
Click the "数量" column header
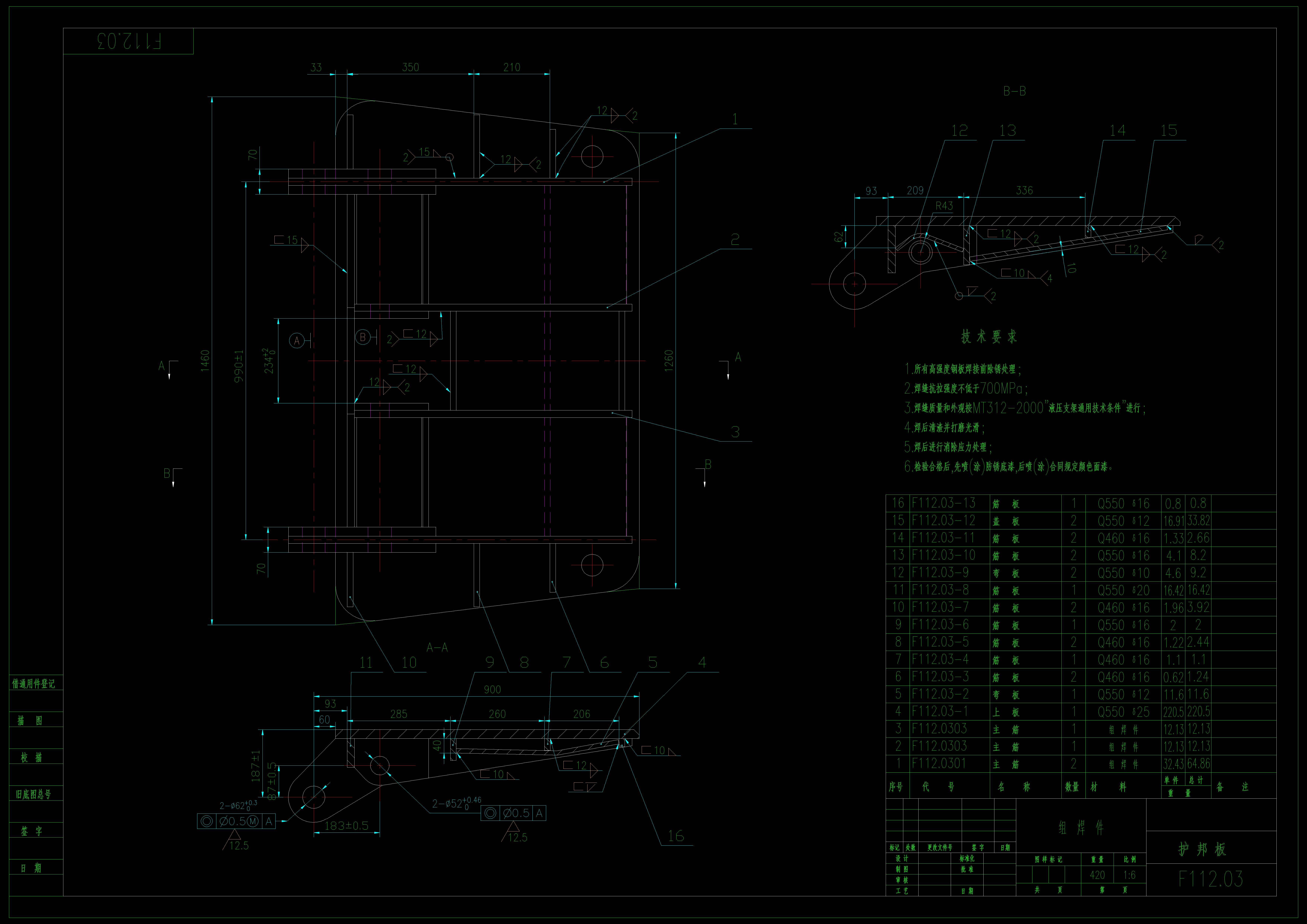pyautogui.click(x=1072, y=787)
